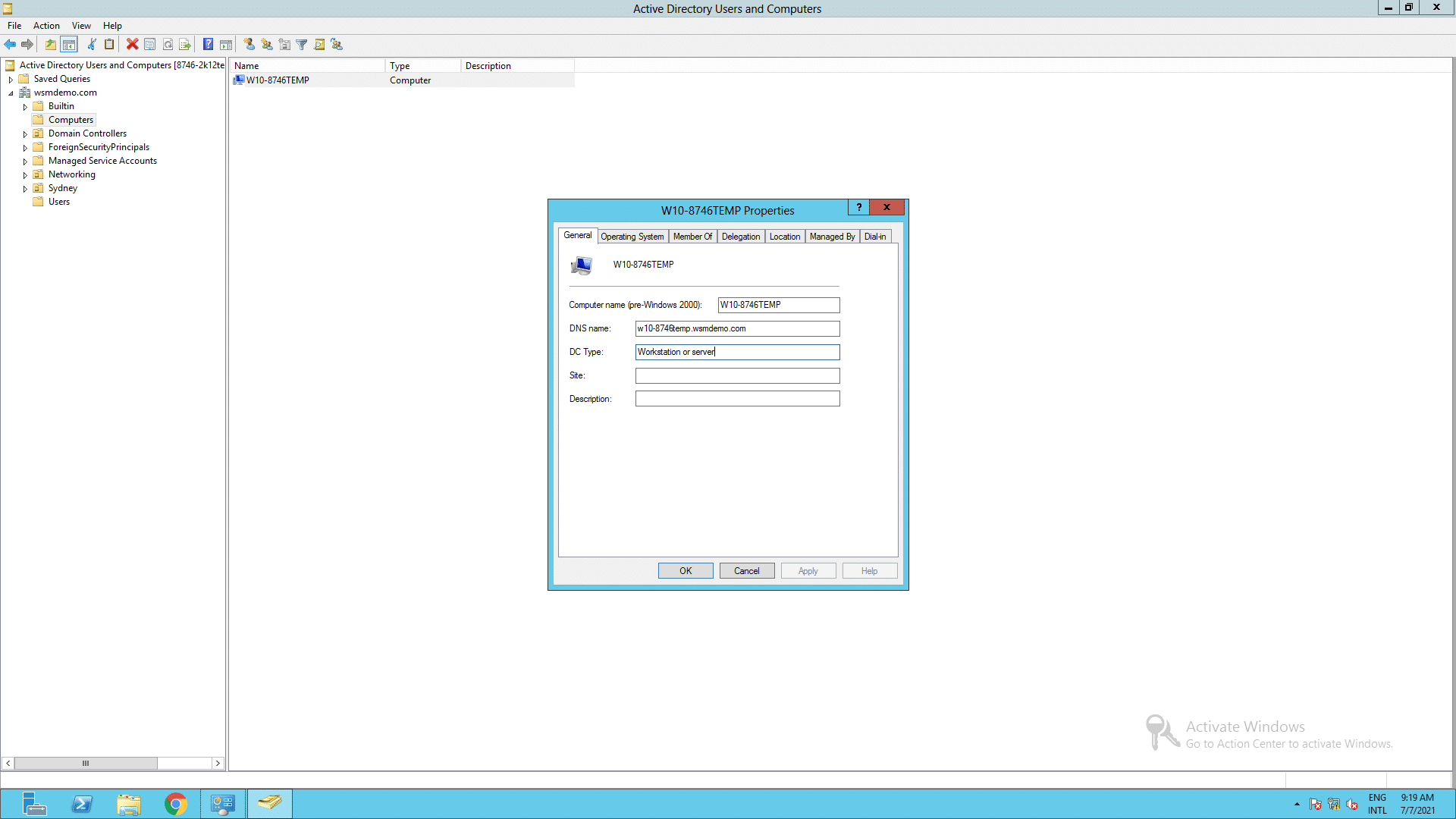Image resolution: width=1456 pixels, height=819 pixels.
Task: Expand the Saved Queries node
Action: [11, 79]
